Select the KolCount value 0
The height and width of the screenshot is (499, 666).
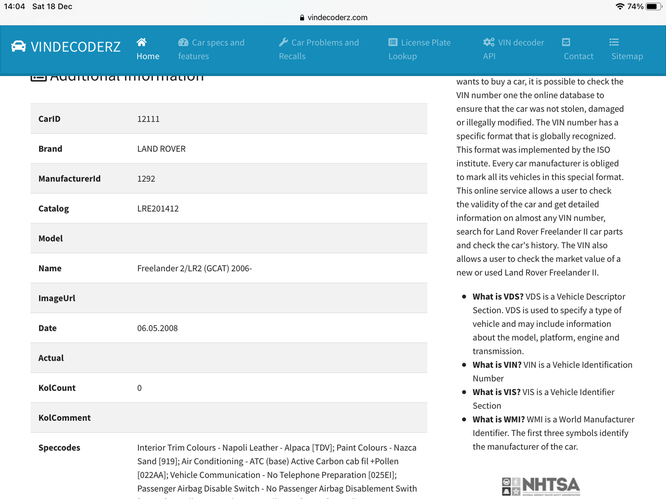pyautogui.click(x=139, y=388)
